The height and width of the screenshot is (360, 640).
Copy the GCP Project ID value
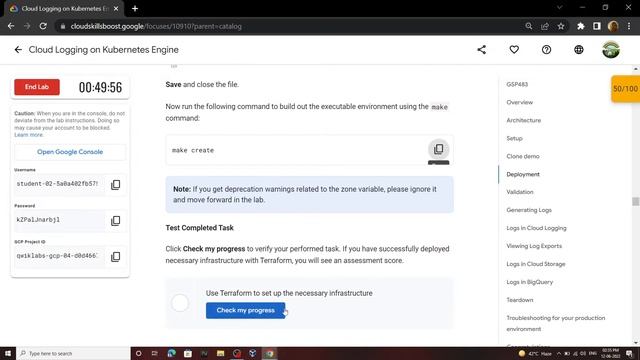pyautogui.click(x=116, y=256)
